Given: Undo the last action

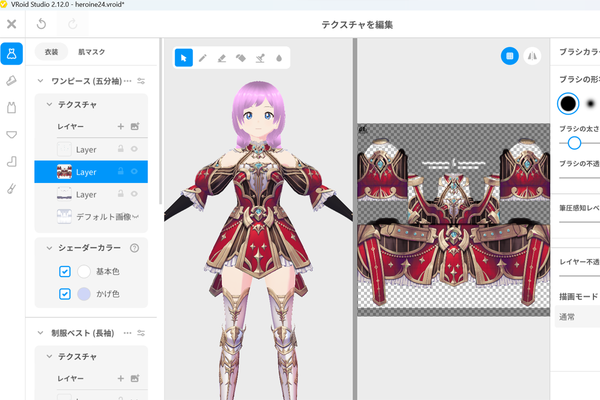Looking at the screenshot, I should point(41,24).
